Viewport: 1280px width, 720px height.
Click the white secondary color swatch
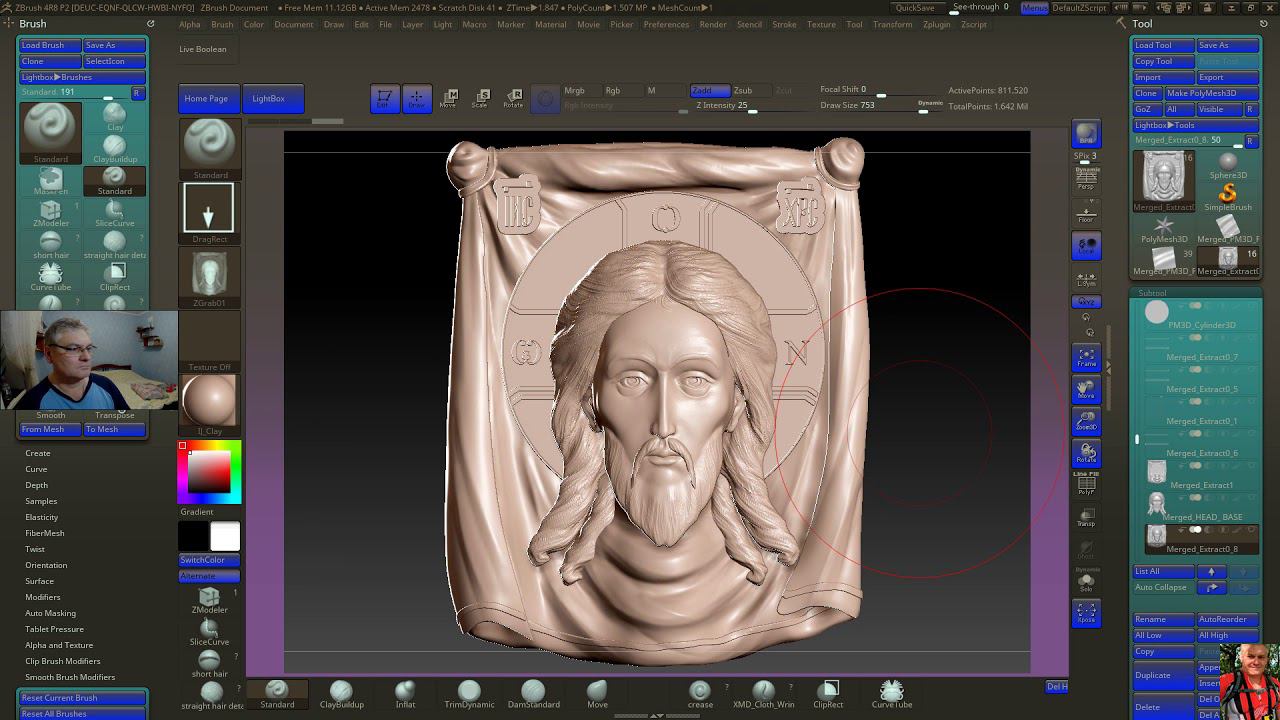click(225, 537)
